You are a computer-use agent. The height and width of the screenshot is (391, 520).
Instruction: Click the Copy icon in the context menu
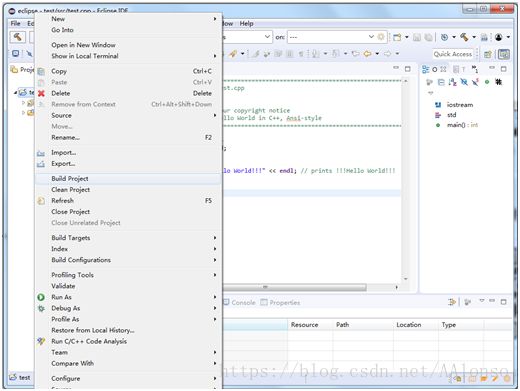41,71
